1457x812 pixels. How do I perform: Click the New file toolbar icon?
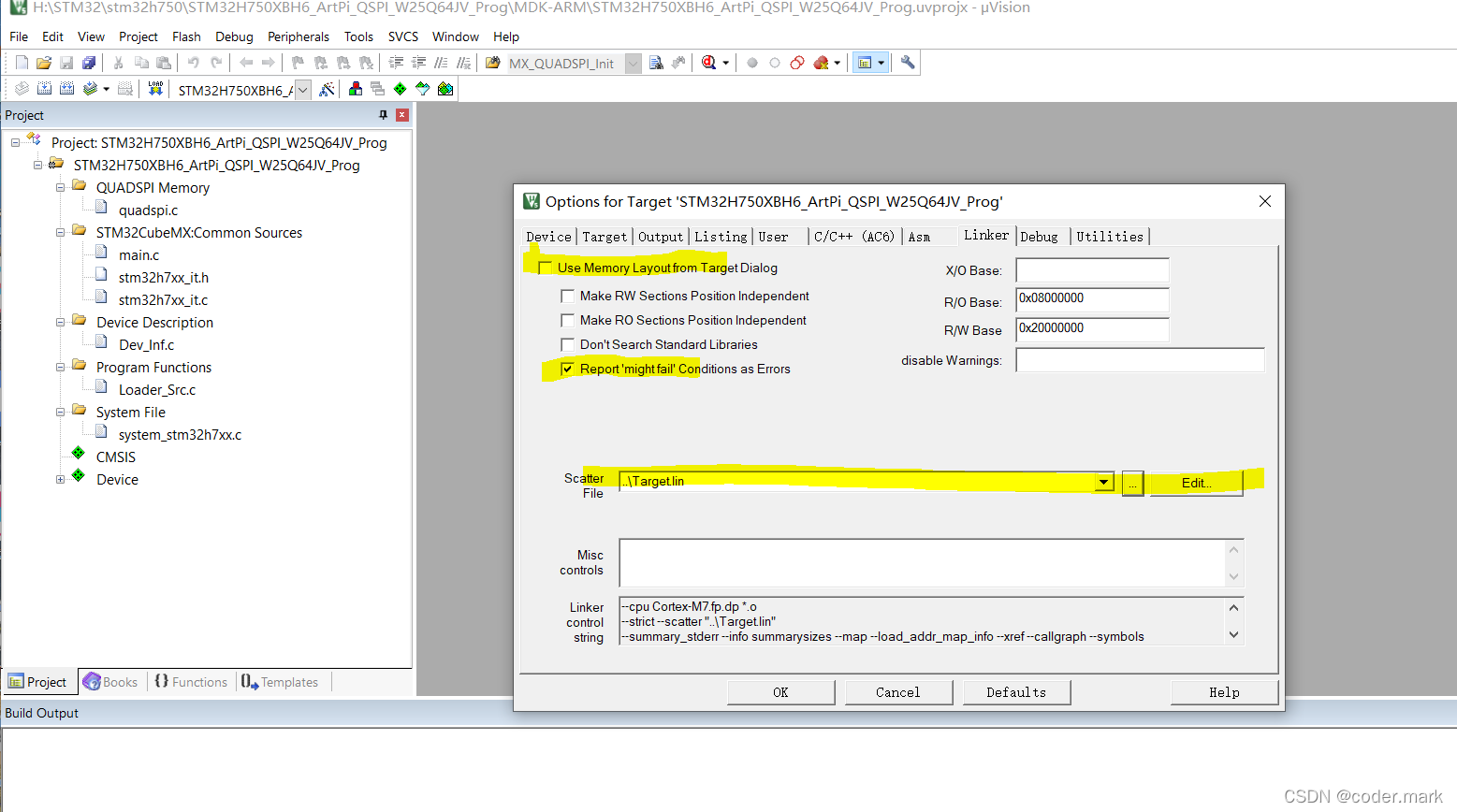pyautogui.click(x=22, y=63)
